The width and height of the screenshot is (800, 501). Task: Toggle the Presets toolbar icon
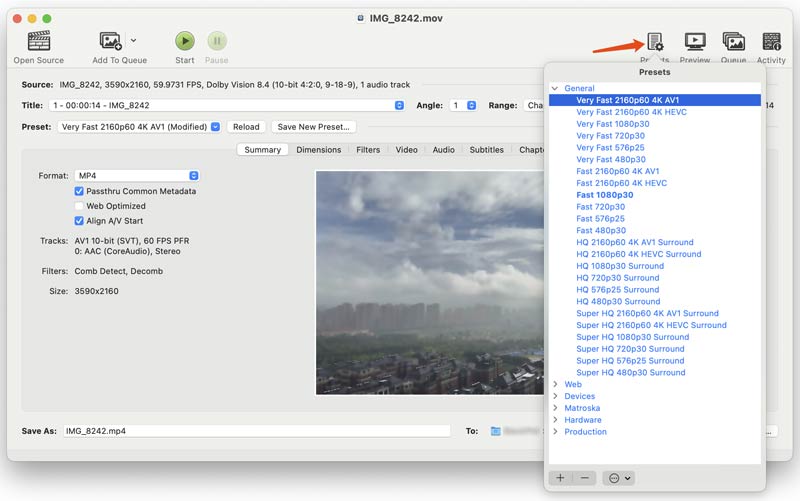click(x=655, y=42)
